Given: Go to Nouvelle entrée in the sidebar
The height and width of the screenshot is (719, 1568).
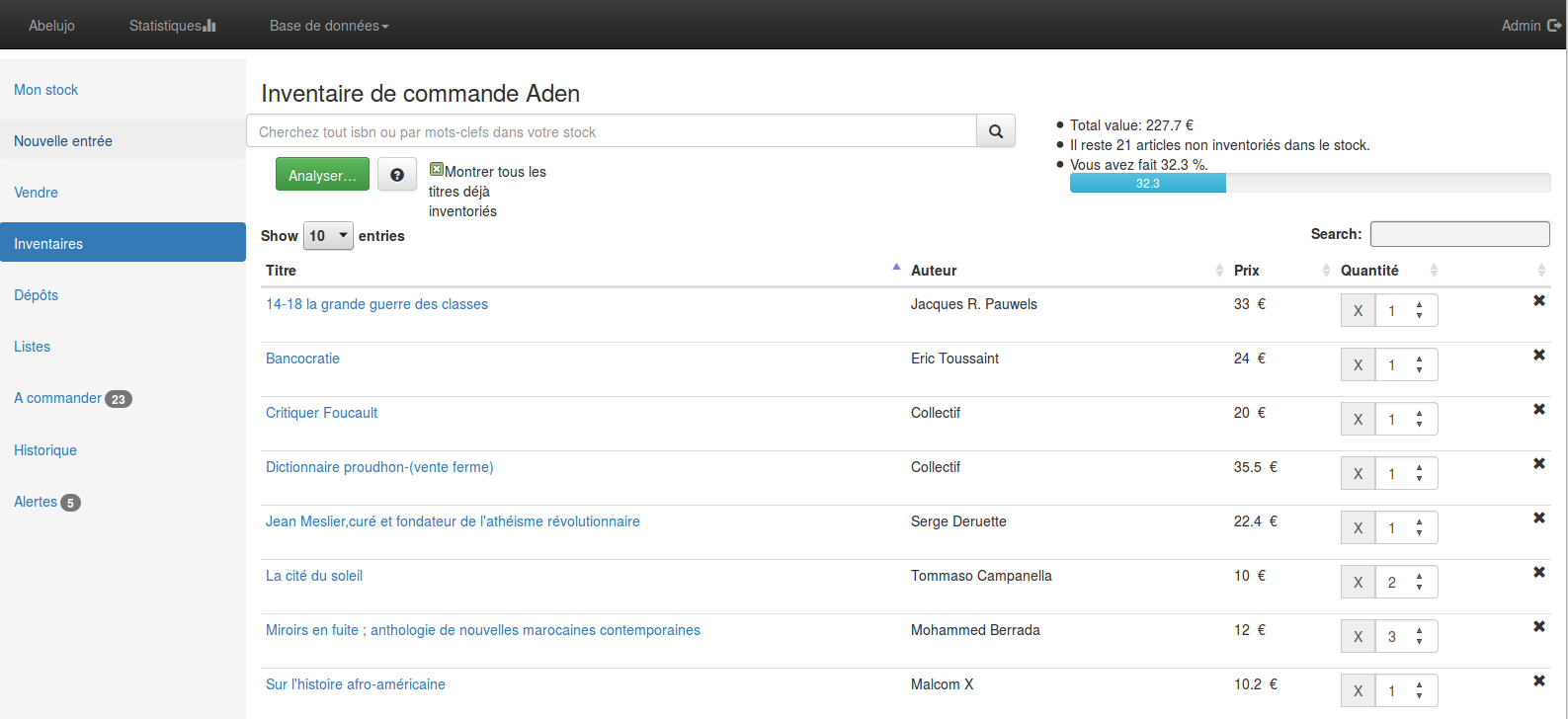Looking at the screenshot, I should (x=63, y=141).
